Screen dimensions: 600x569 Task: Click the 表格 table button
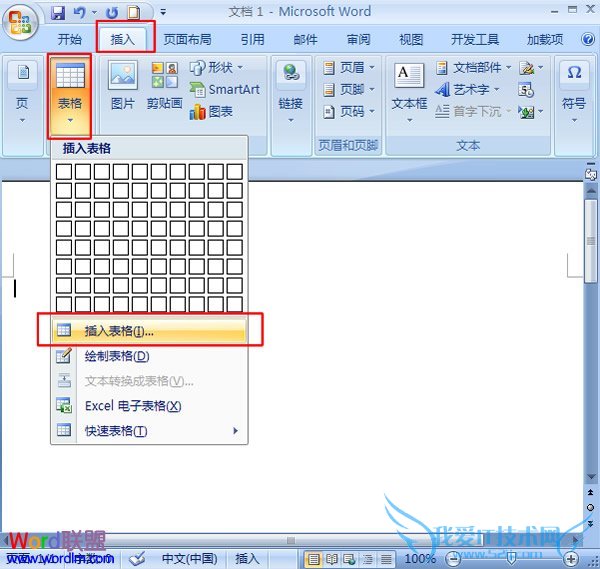pyautogui.click(x=70, y=95)
